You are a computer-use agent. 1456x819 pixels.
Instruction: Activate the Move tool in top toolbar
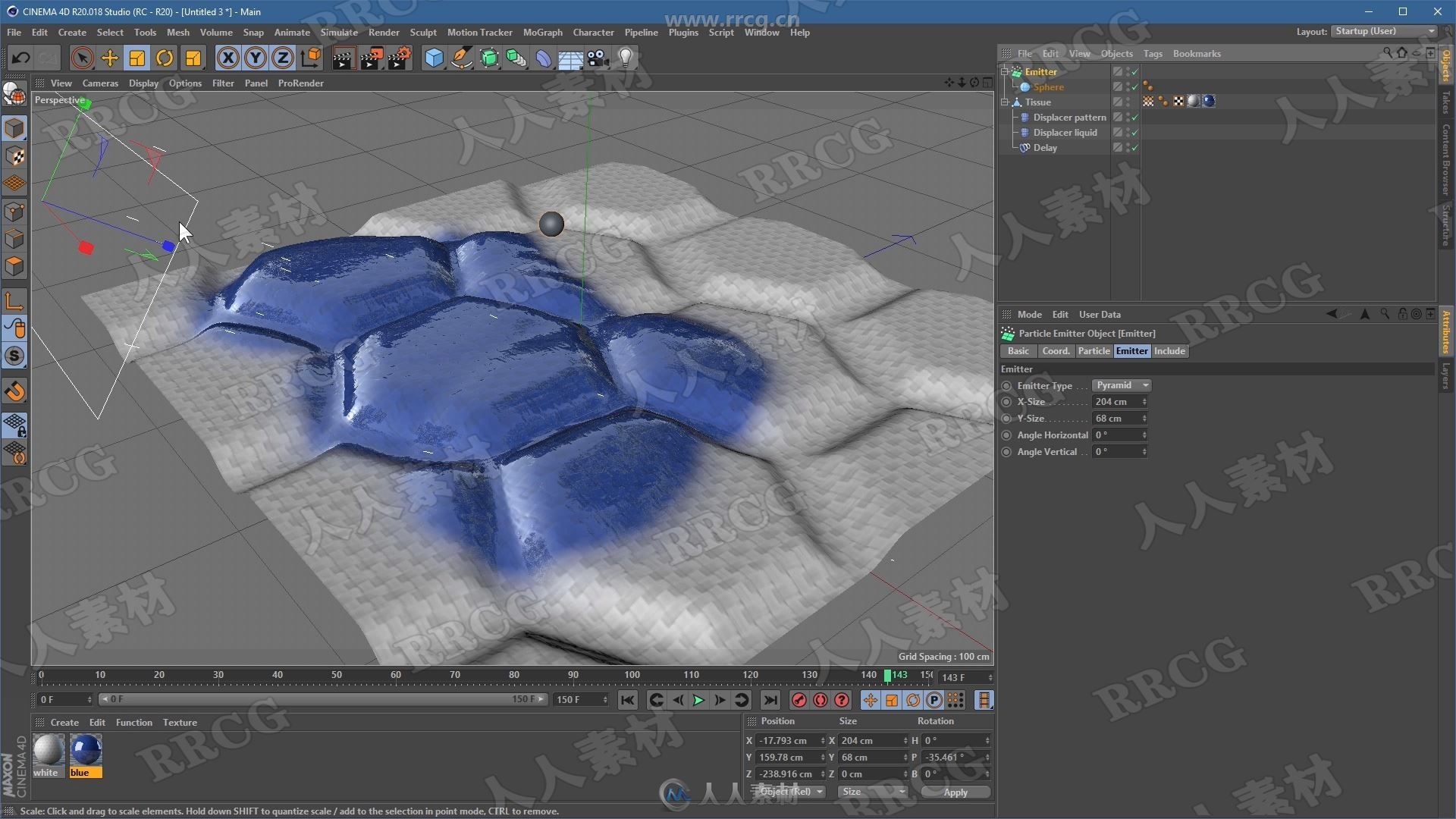[110, 58]
